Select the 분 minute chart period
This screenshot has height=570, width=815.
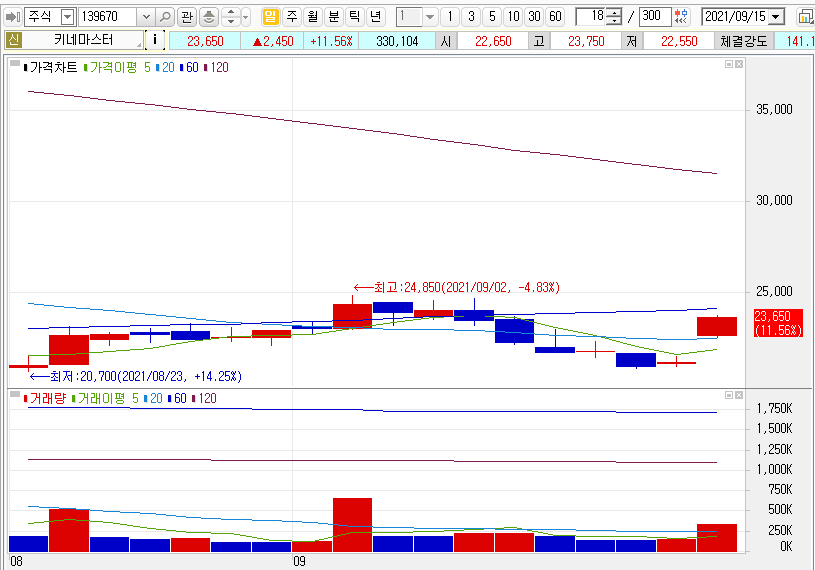[x=333, y=17]
